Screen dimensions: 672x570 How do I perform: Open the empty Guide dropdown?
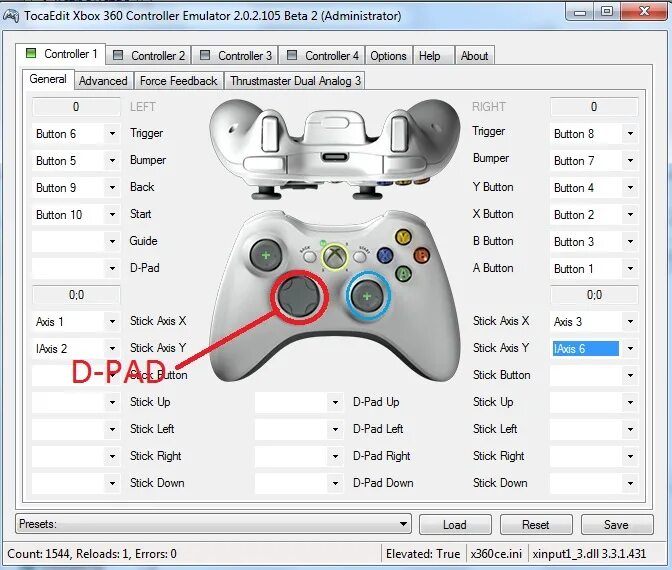click(112, 242)
